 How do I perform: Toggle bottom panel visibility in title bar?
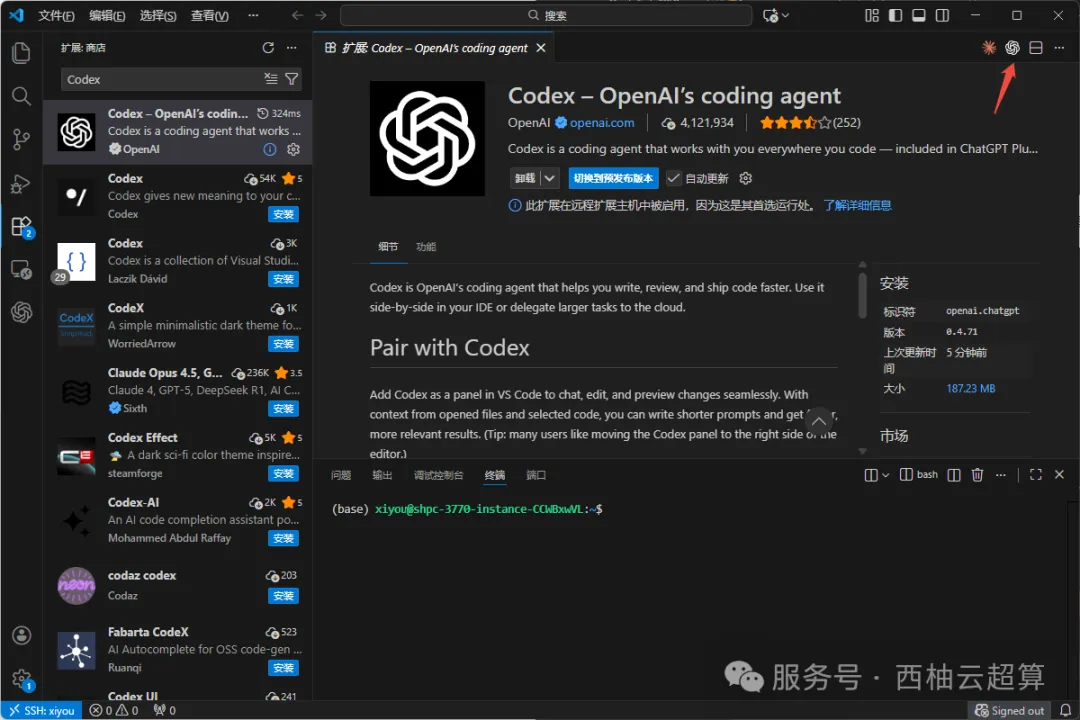(x=919, y=15)
